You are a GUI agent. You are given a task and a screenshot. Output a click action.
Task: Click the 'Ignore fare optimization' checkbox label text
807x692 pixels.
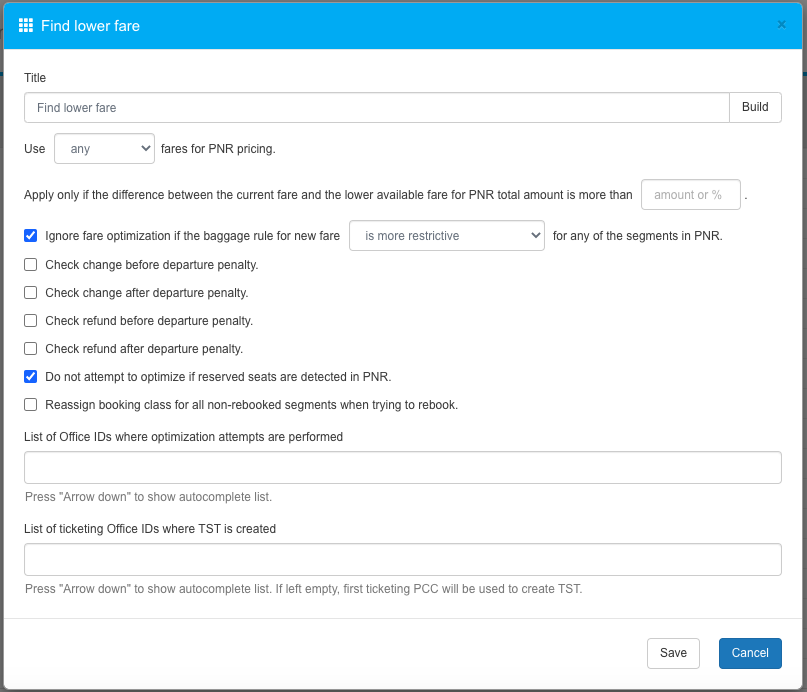[x=192, y=237]
